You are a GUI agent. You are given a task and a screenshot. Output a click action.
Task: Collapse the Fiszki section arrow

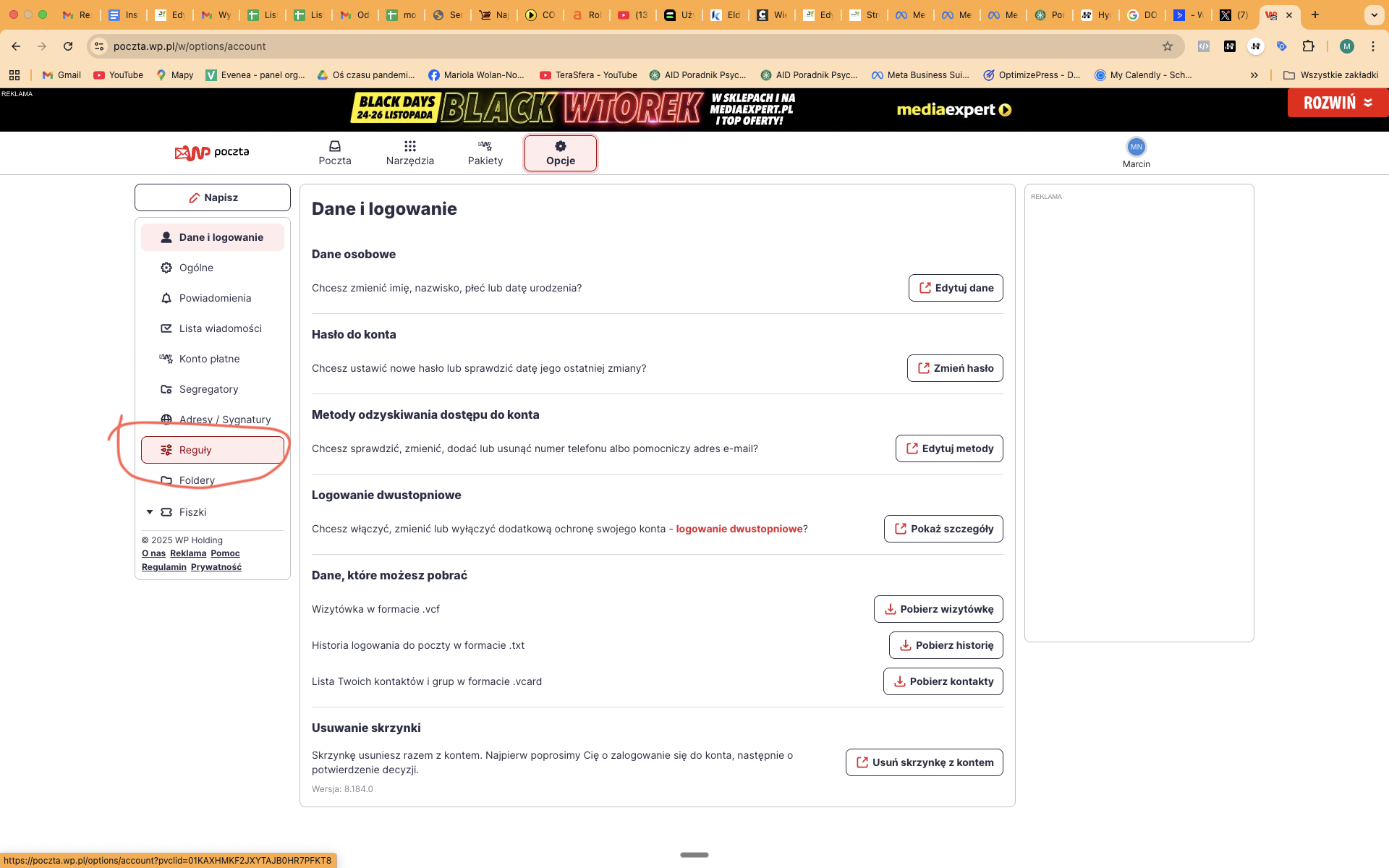pos(150,512)
